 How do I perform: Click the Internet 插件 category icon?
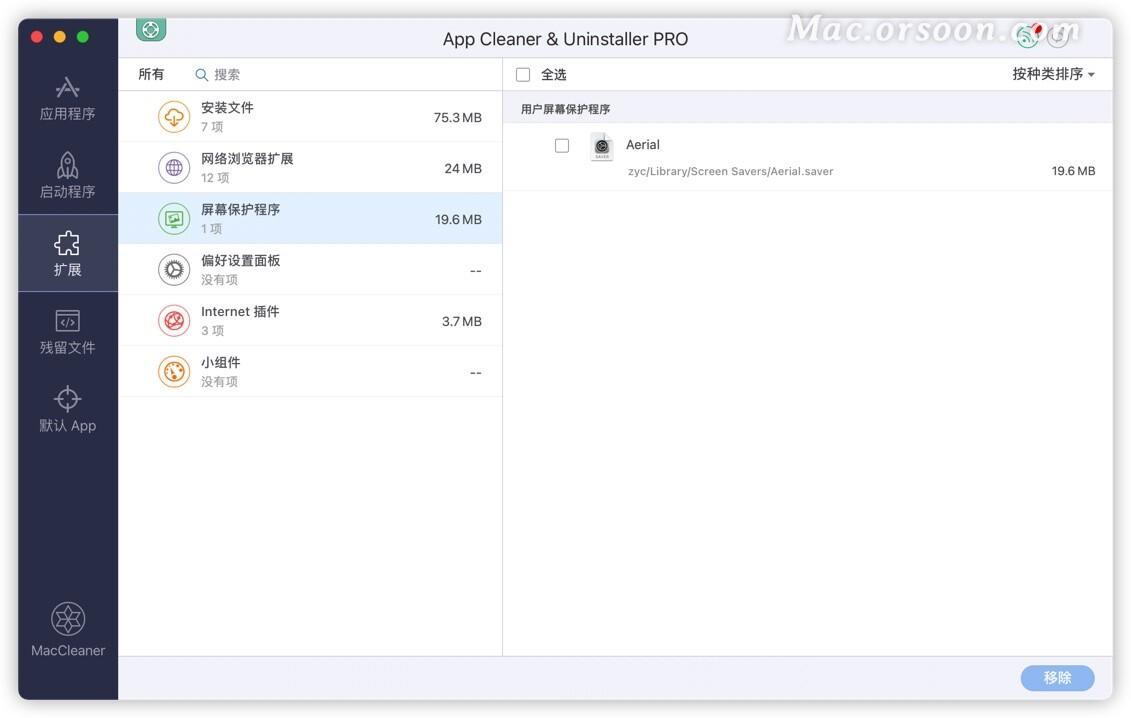coord(174,320)
